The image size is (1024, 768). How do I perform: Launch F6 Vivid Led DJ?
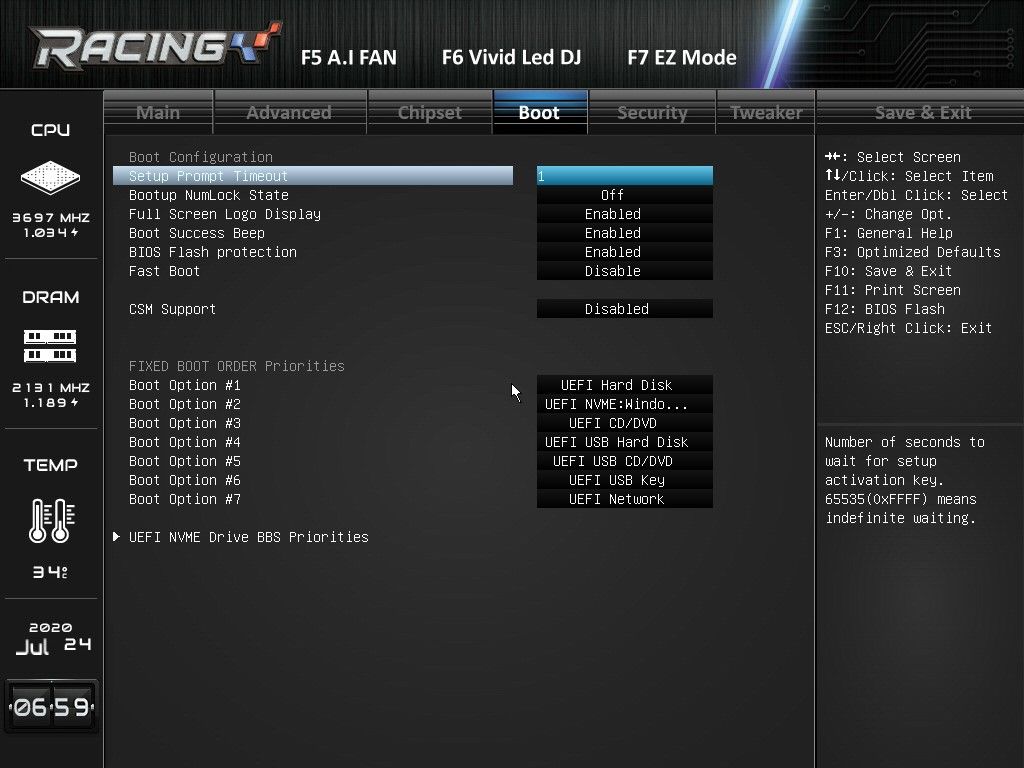pyautogui.click(x=511, y=57)
